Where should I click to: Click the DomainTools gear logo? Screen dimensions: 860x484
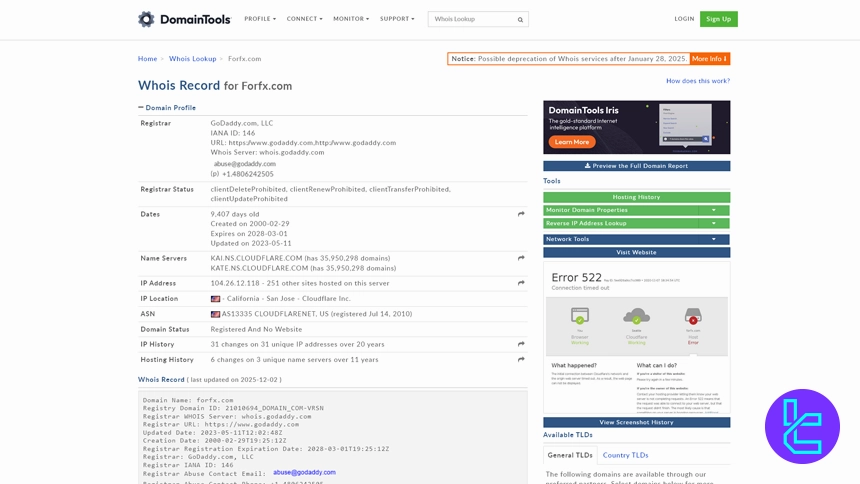(x=147, y=19)
